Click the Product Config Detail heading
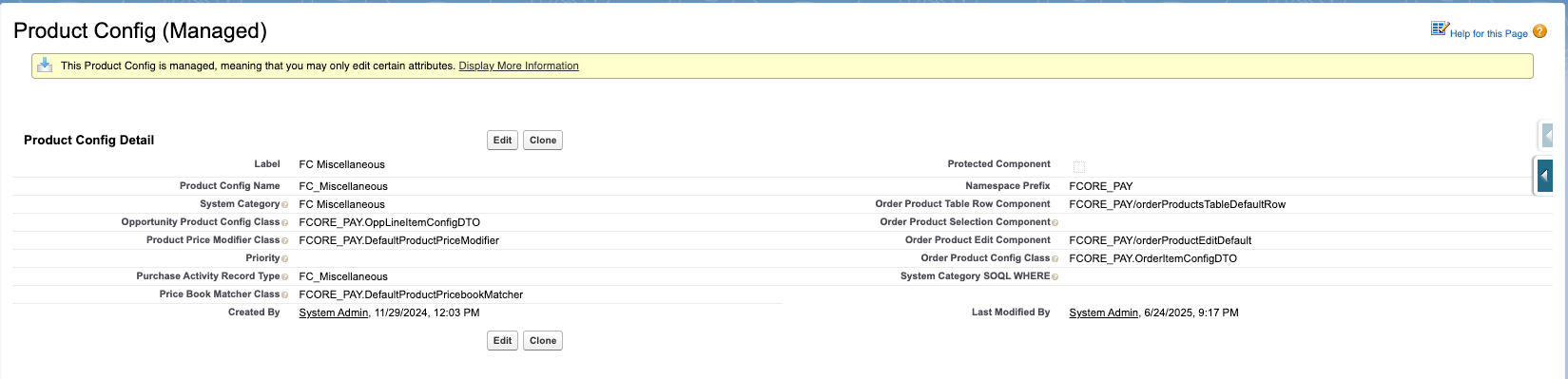 click(88, 140)
